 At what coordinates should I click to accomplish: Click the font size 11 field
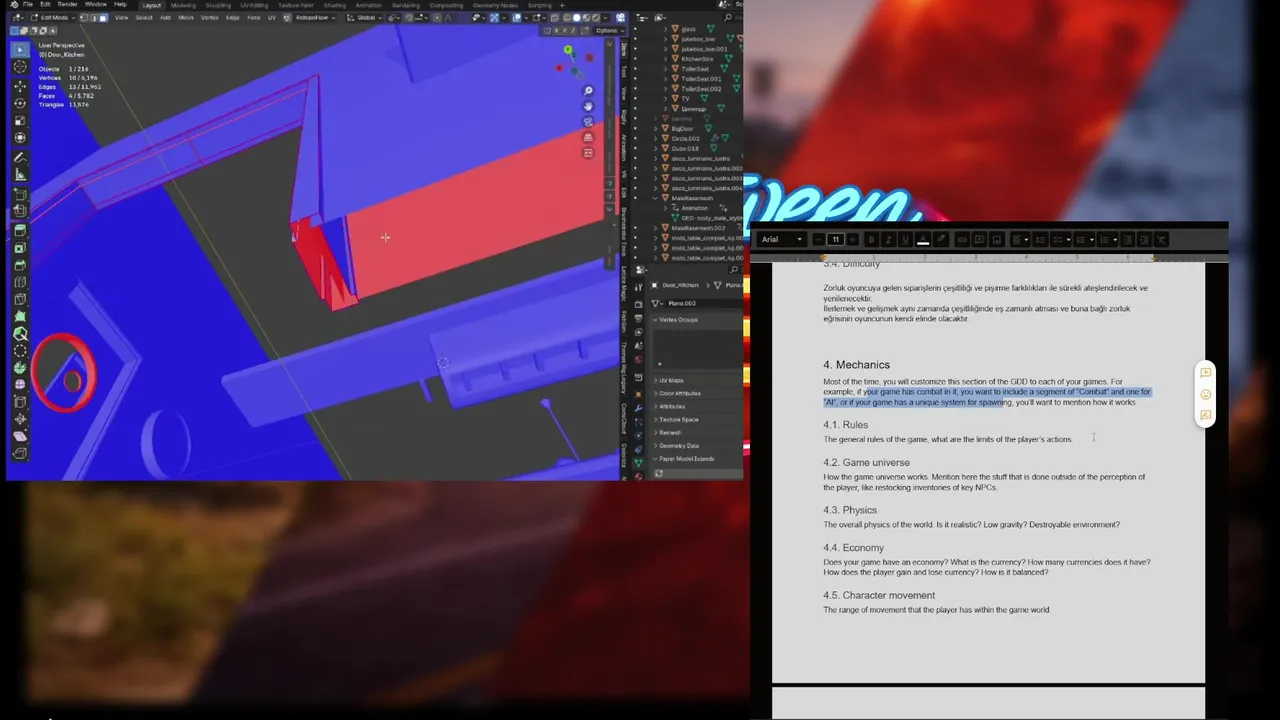click(835, 240)
